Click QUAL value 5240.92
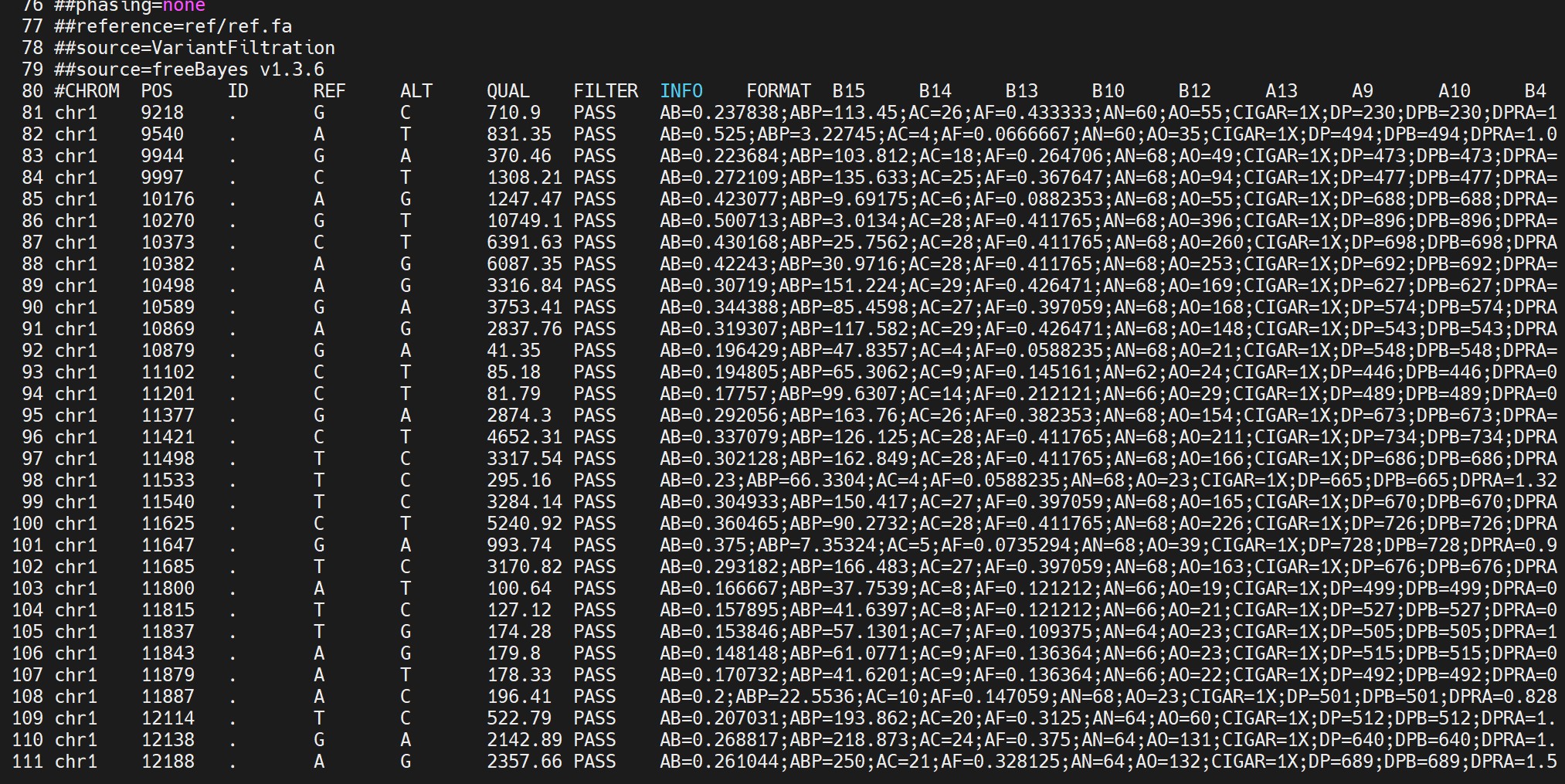Screen dimensions: 1565x784 coord(524,524)
